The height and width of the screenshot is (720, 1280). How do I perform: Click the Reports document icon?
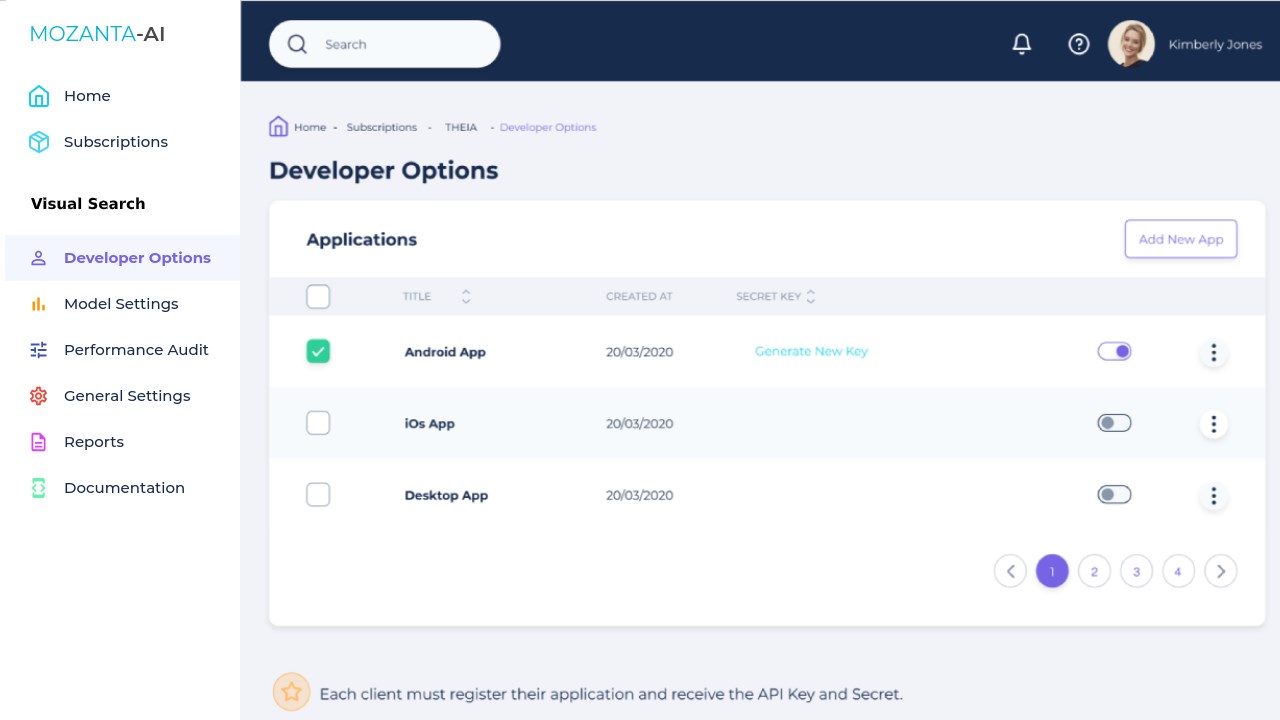click(x=39, y=442)
